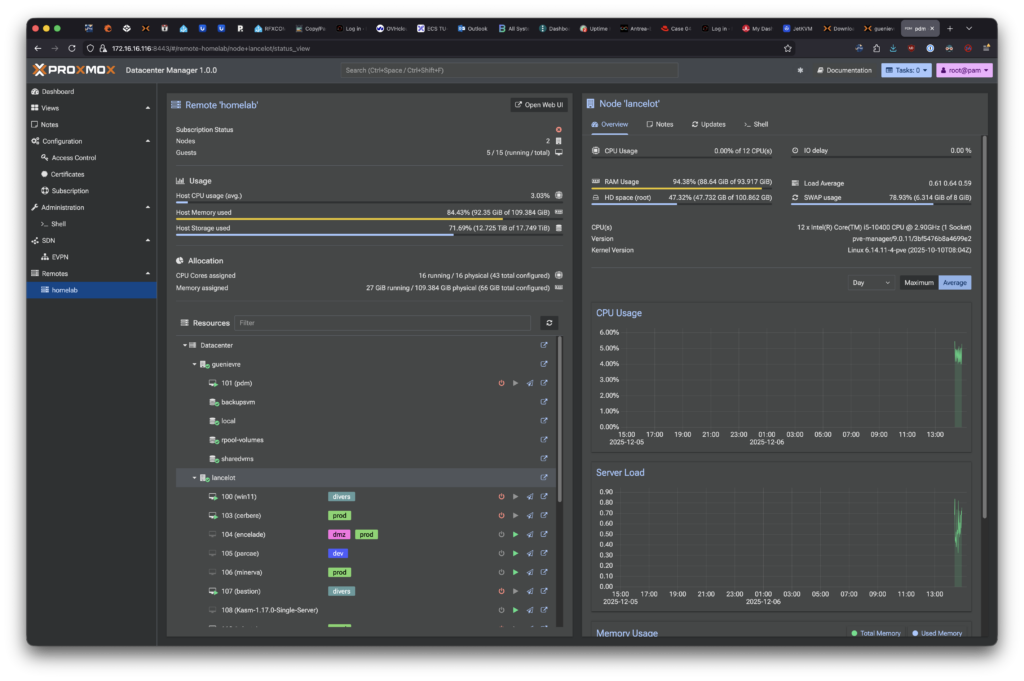The height and width of the screenshot is (681, 1024).
Task: Collapse the guenievre node in resource tree
Action: point(195,364)
